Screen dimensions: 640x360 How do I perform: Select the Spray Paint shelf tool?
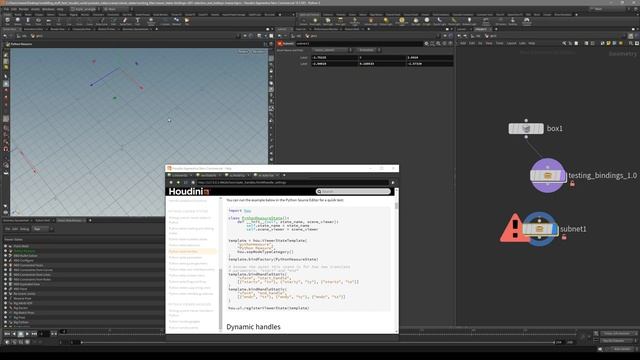125,20
